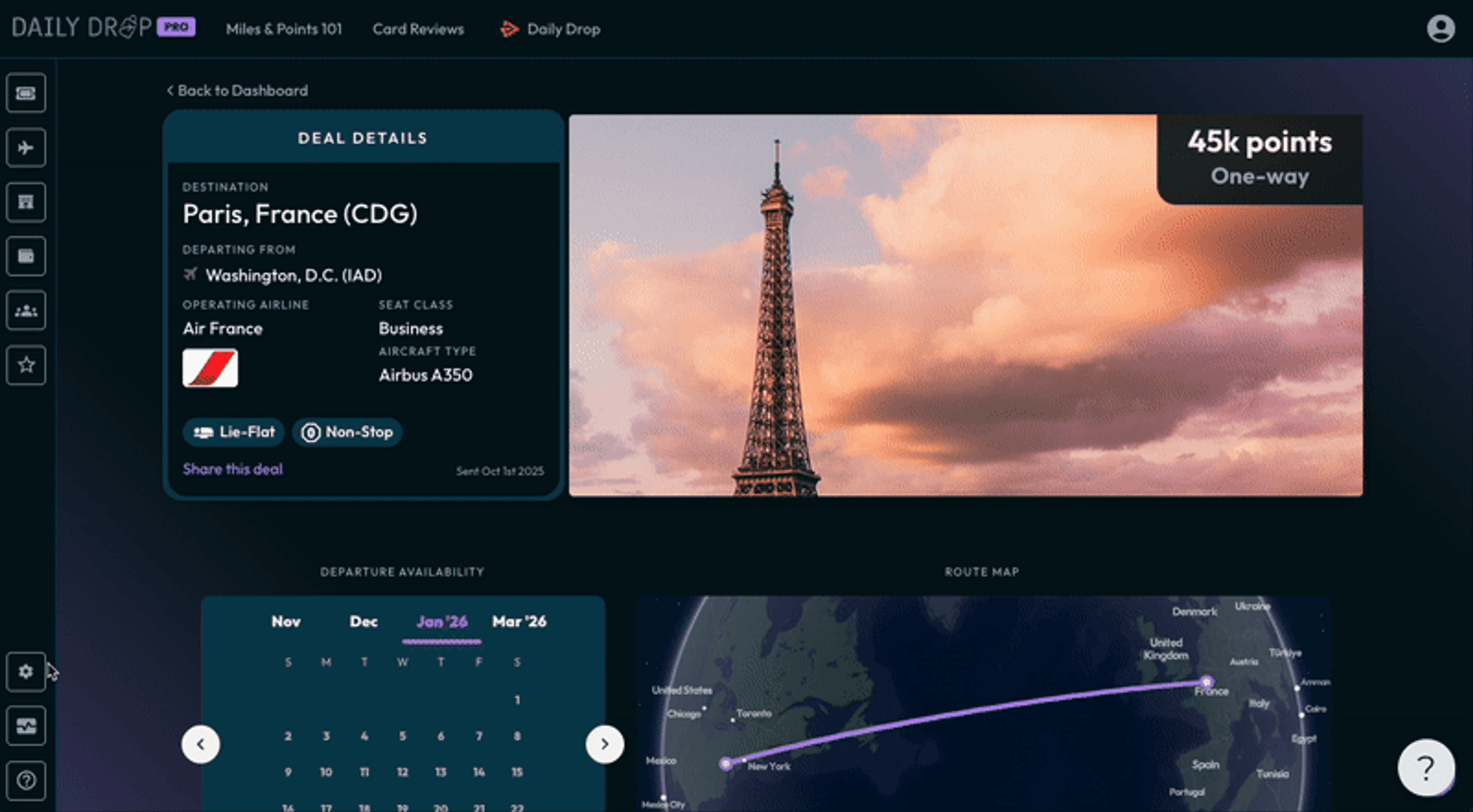Select date 2 in the calendar

click(288, 736)
